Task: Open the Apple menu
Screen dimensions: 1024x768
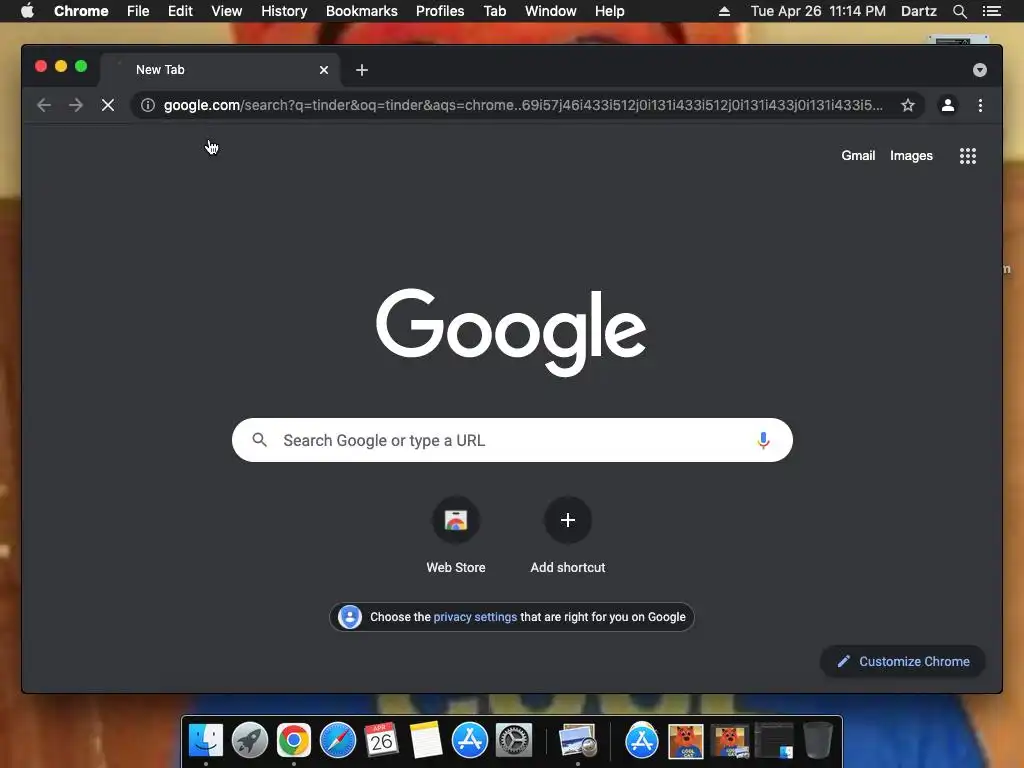Action: coord(27,11)
